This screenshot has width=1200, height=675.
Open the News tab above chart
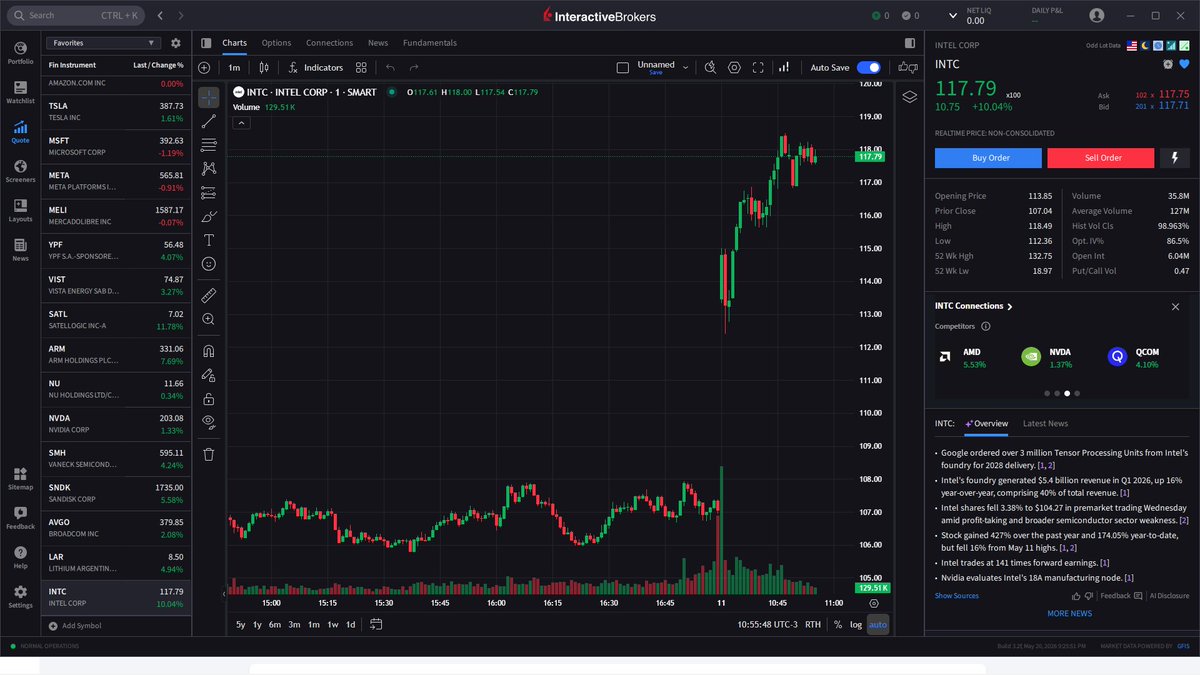pos(378,43)
